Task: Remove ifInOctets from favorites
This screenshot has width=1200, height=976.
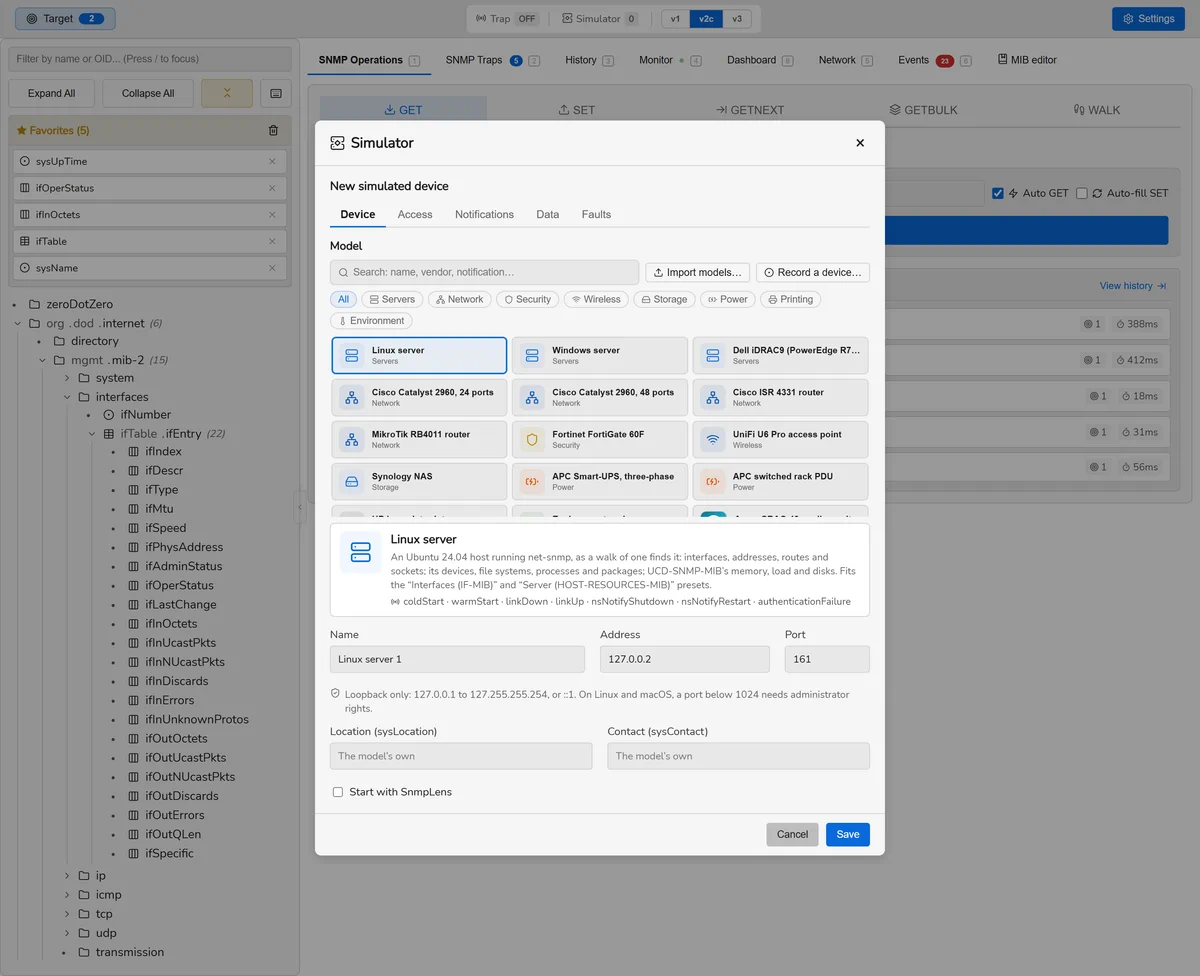Action: [x=272, y=215]
